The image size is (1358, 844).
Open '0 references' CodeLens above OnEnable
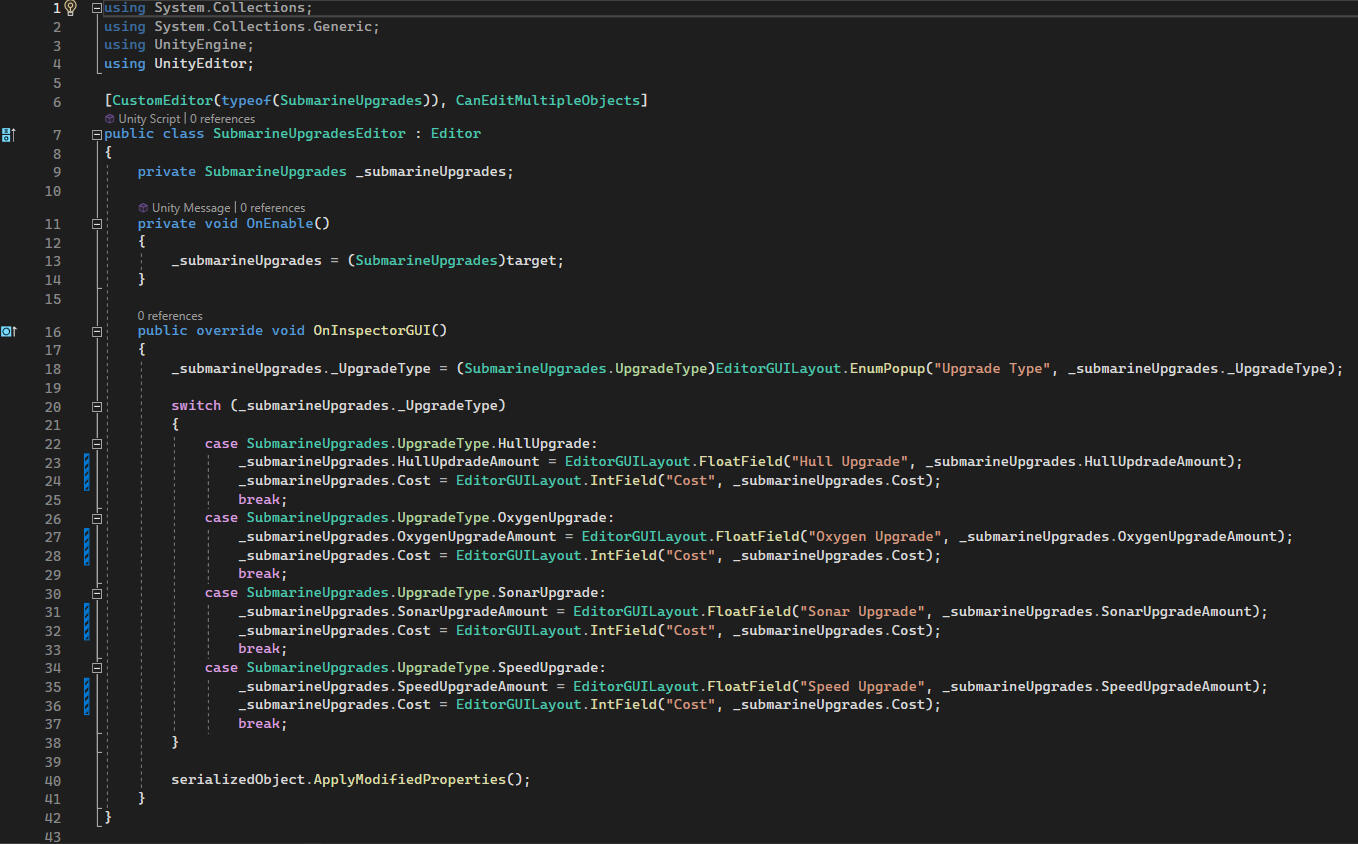tap(272, 208)
